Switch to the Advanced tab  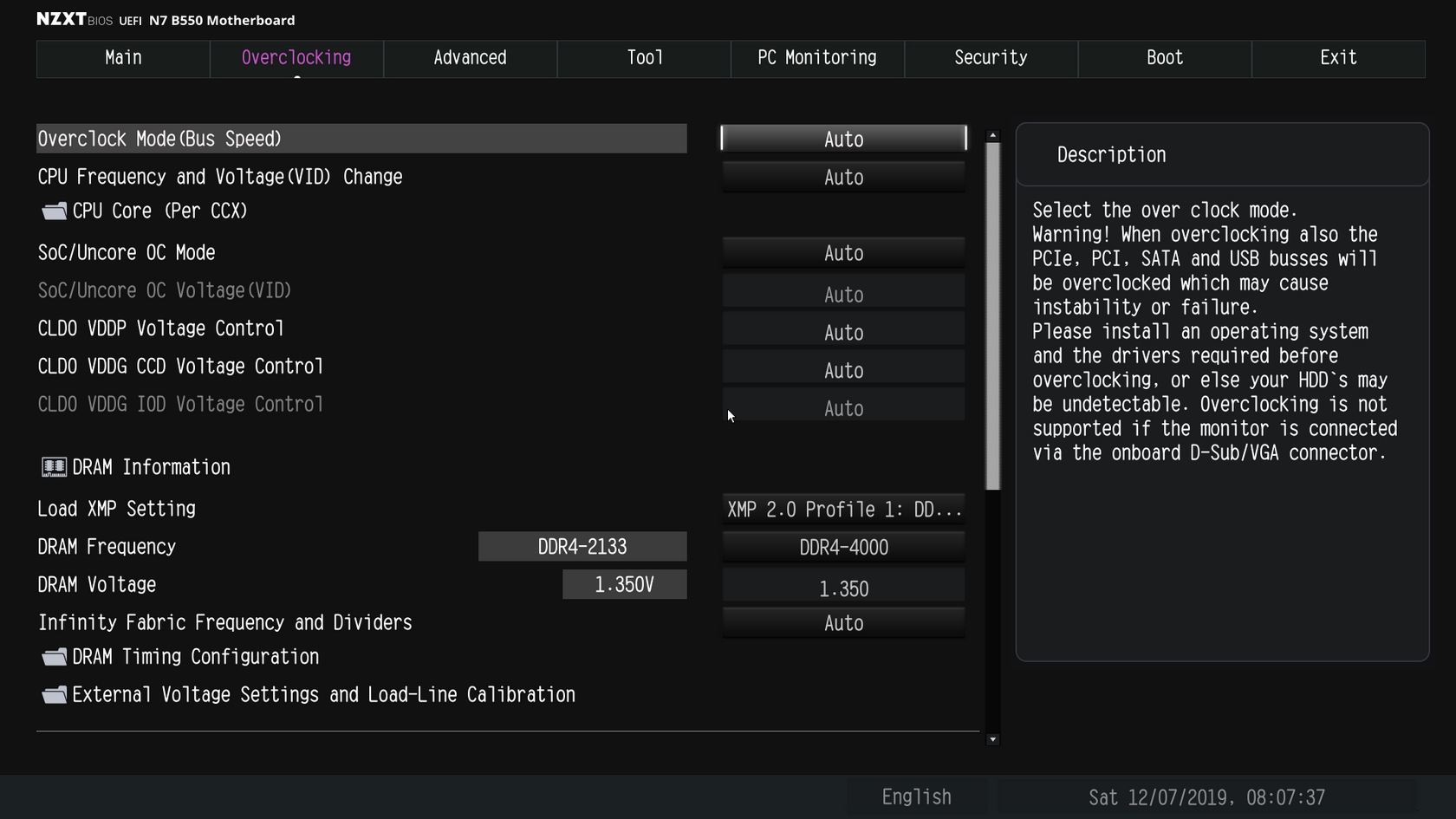click(470, 58)
